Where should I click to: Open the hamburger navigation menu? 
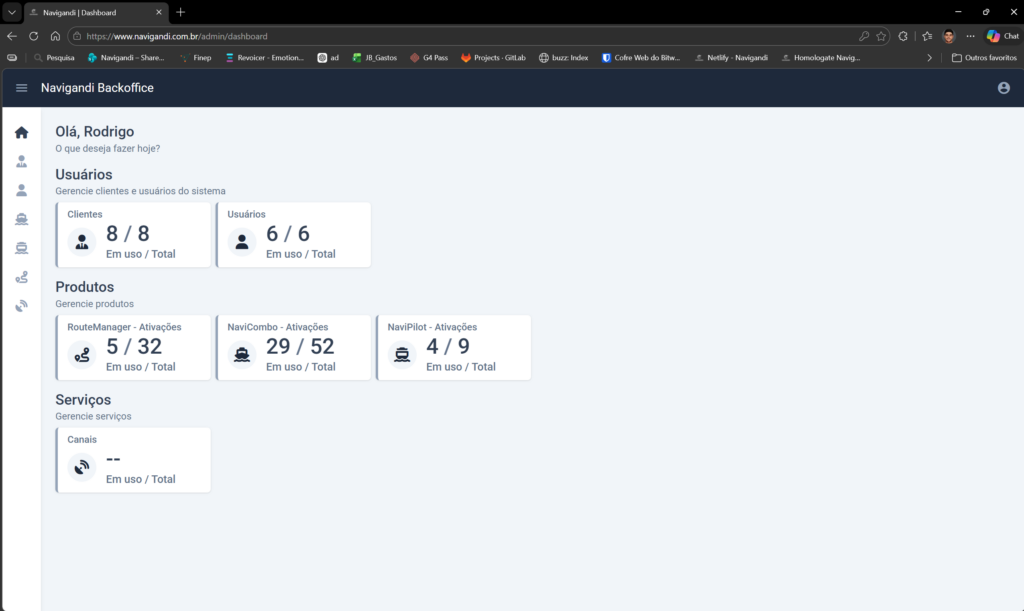(x=22, y=88)
